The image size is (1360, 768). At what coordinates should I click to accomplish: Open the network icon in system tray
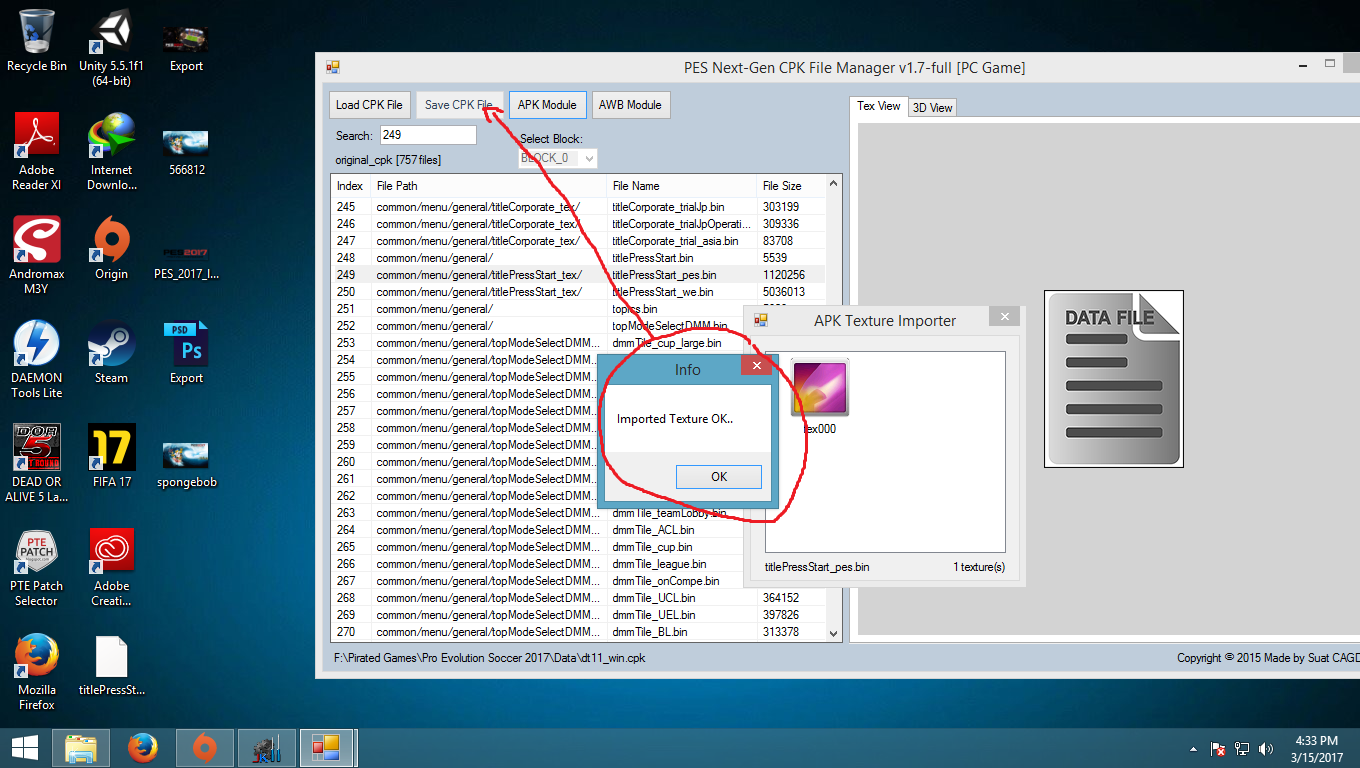tap(1242, 748)
